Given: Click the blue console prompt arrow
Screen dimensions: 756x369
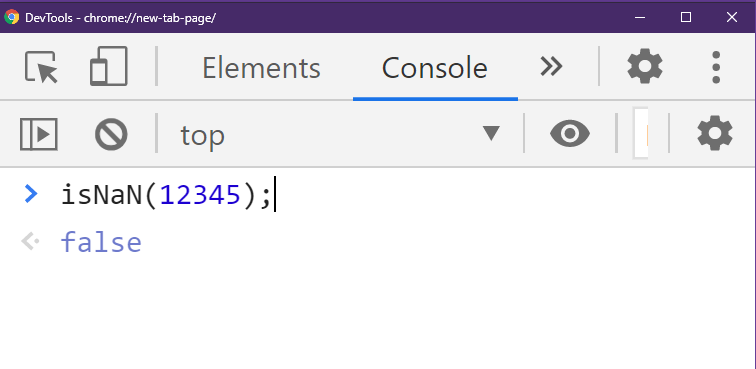Looking at the screenshot, I should tap(30, 194).
